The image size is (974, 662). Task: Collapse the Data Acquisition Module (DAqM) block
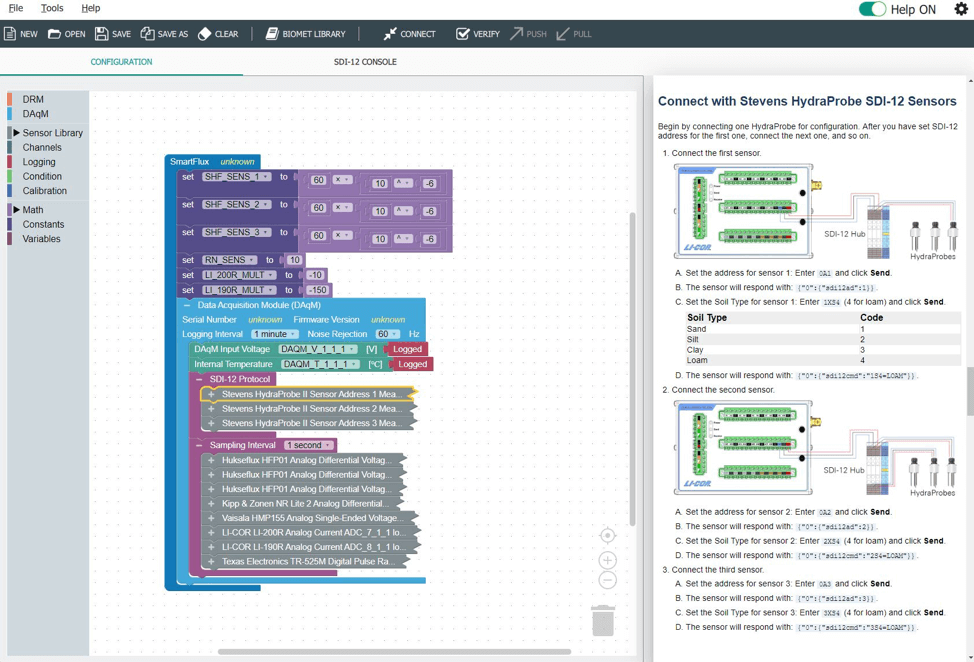coord(186,305)
